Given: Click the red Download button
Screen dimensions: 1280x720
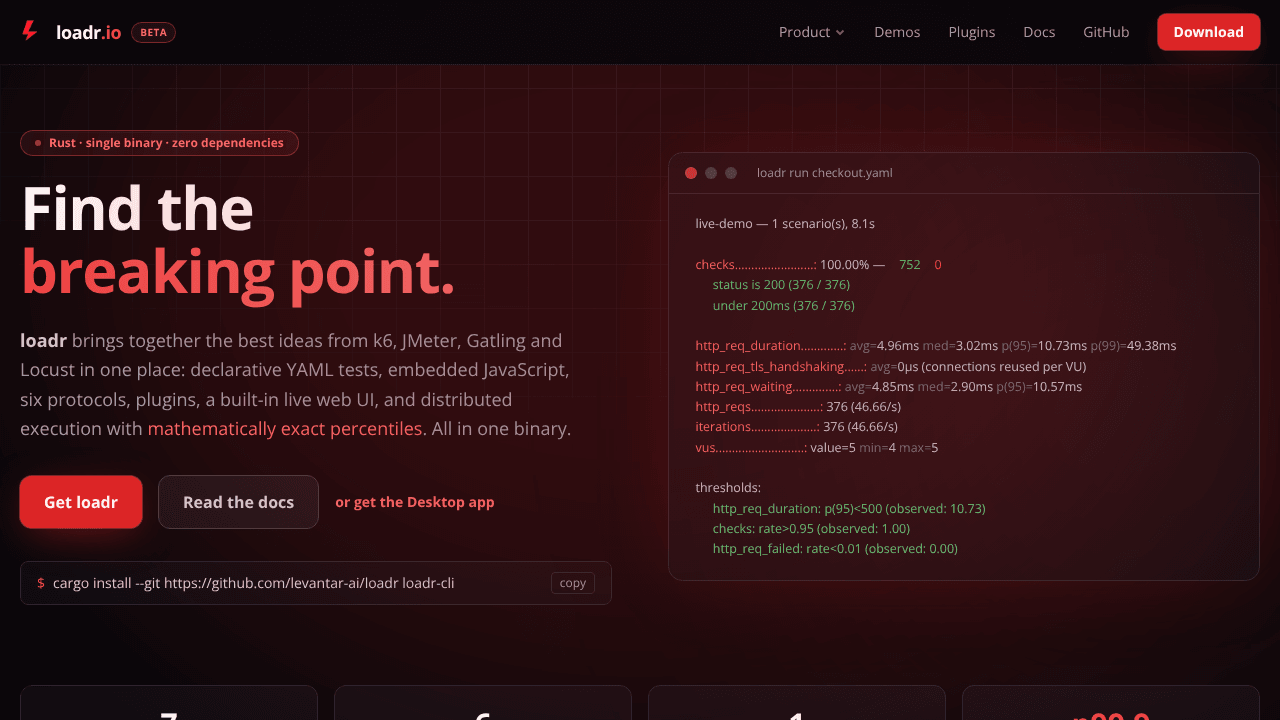Looking at the screenshot, I should [x=1208, y=32].
